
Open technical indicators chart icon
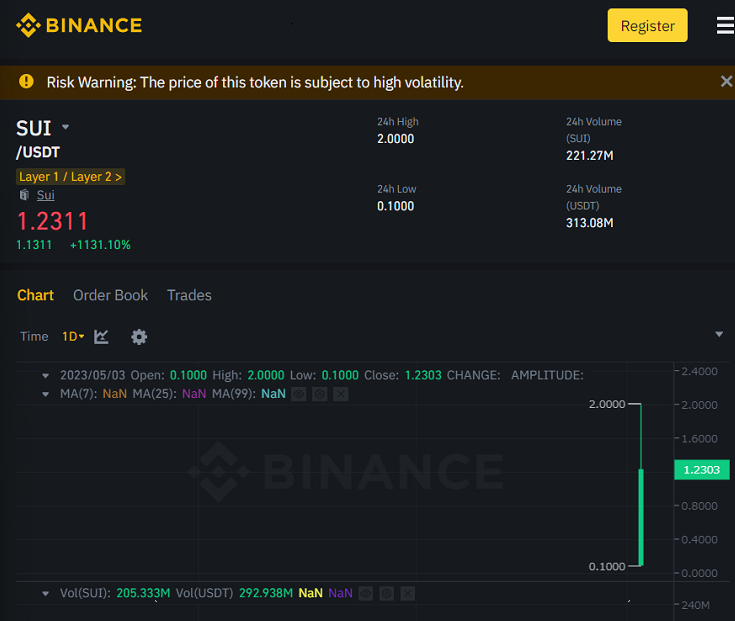101,337
